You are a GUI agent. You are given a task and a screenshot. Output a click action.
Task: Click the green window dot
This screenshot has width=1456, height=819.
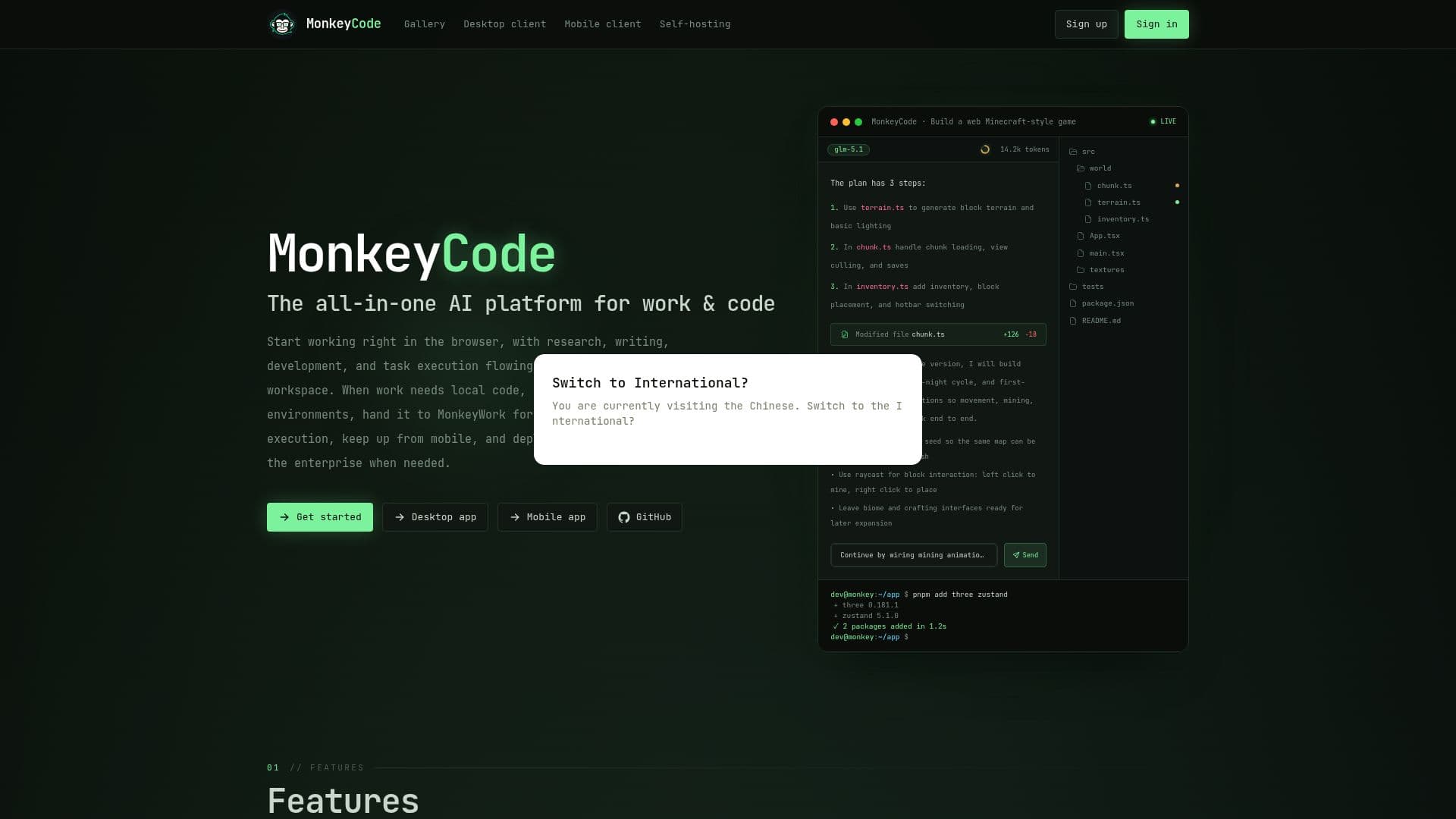pos(858,122)
